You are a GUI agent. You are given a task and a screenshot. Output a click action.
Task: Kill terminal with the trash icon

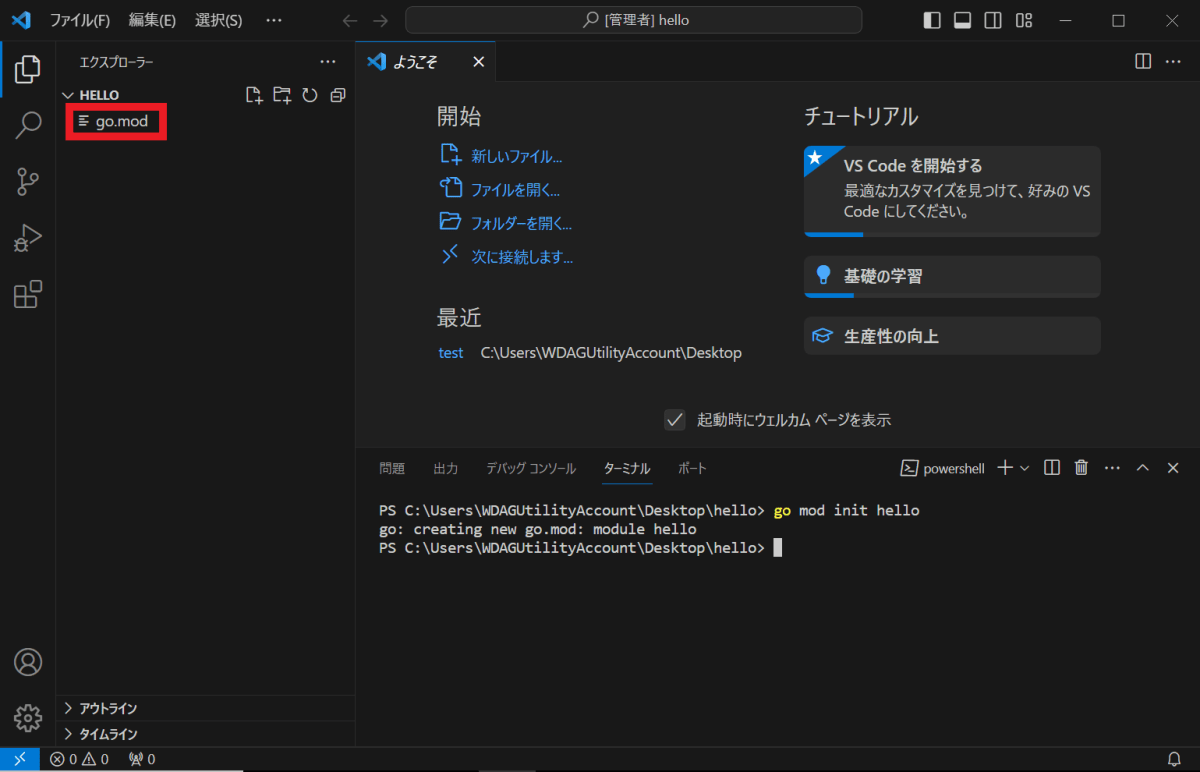pos(1081,468)
